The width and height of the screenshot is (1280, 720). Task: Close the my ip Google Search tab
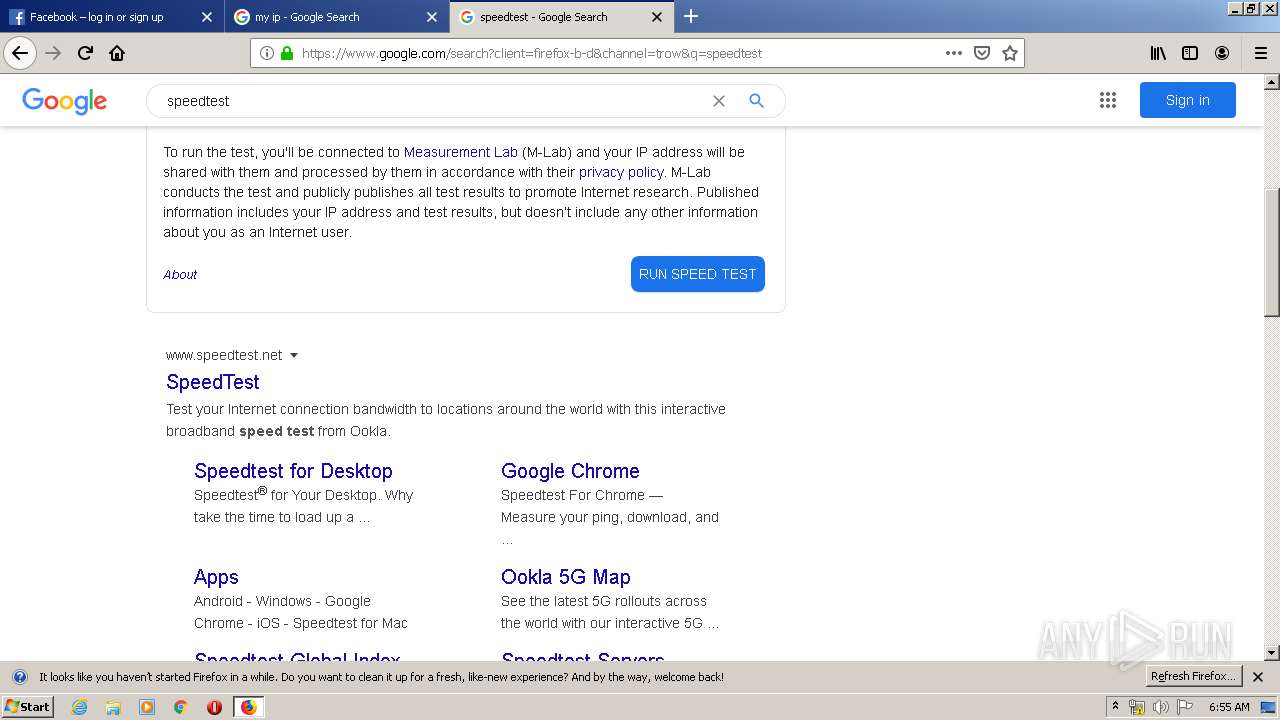tap(432, 17)
